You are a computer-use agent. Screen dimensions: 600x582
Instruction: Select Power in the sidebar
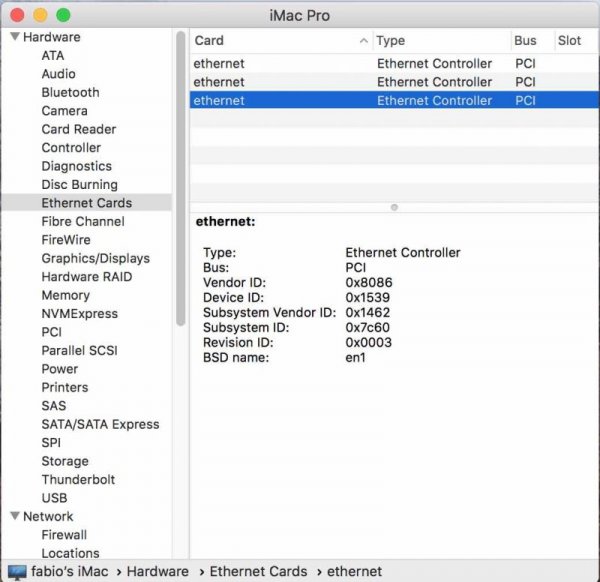pos(60,369)
